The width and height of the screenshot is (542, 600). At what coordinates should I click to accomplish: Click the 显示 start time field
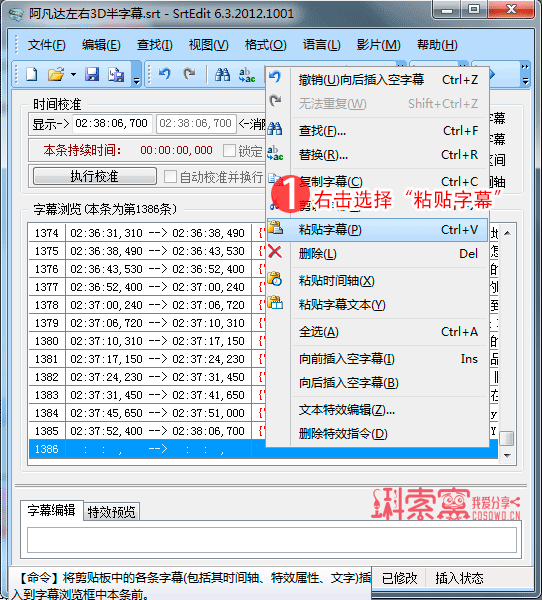(x=112, y=123)
